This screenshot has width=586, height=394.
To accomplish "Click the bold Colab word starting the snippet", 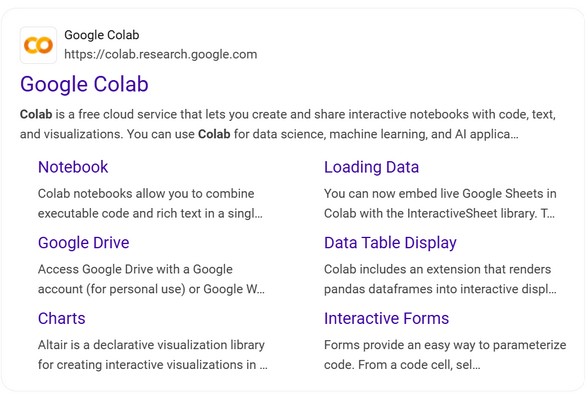I will pyautogui.click(x=36, y=114).
